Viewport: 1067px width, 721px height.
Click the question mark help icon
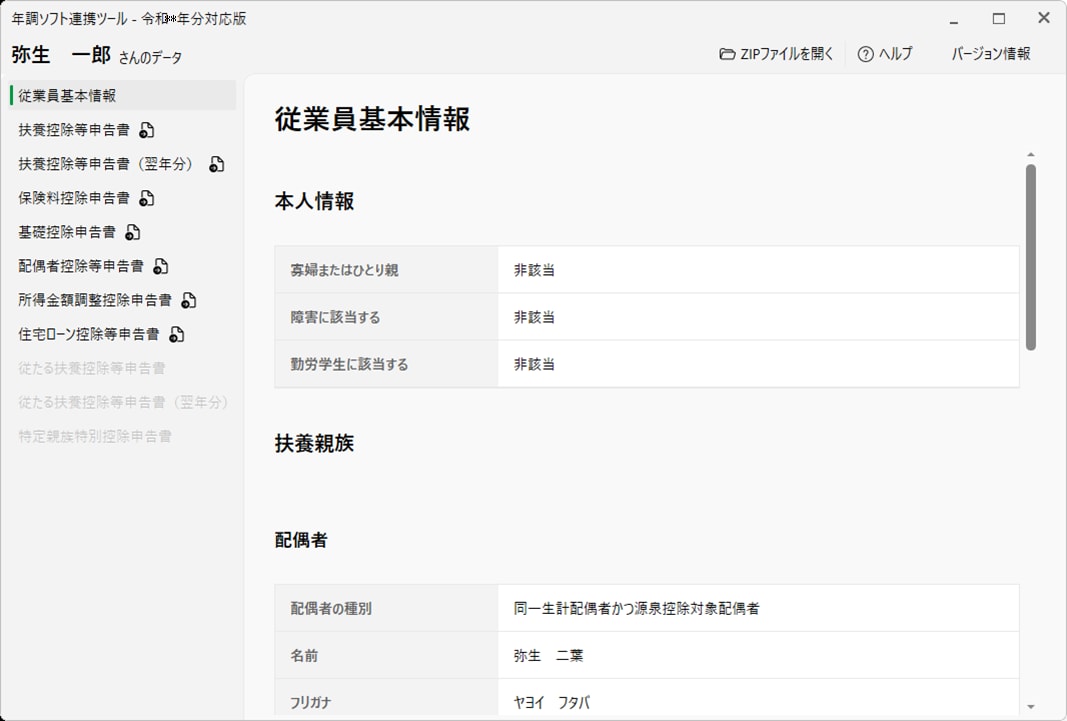pos(866,54)
